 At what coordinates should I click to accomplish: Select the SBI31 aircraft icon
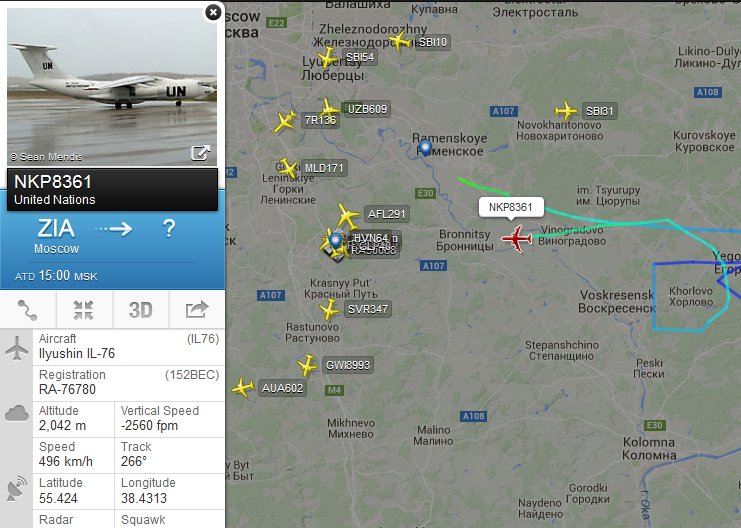[x=566, y=112]
